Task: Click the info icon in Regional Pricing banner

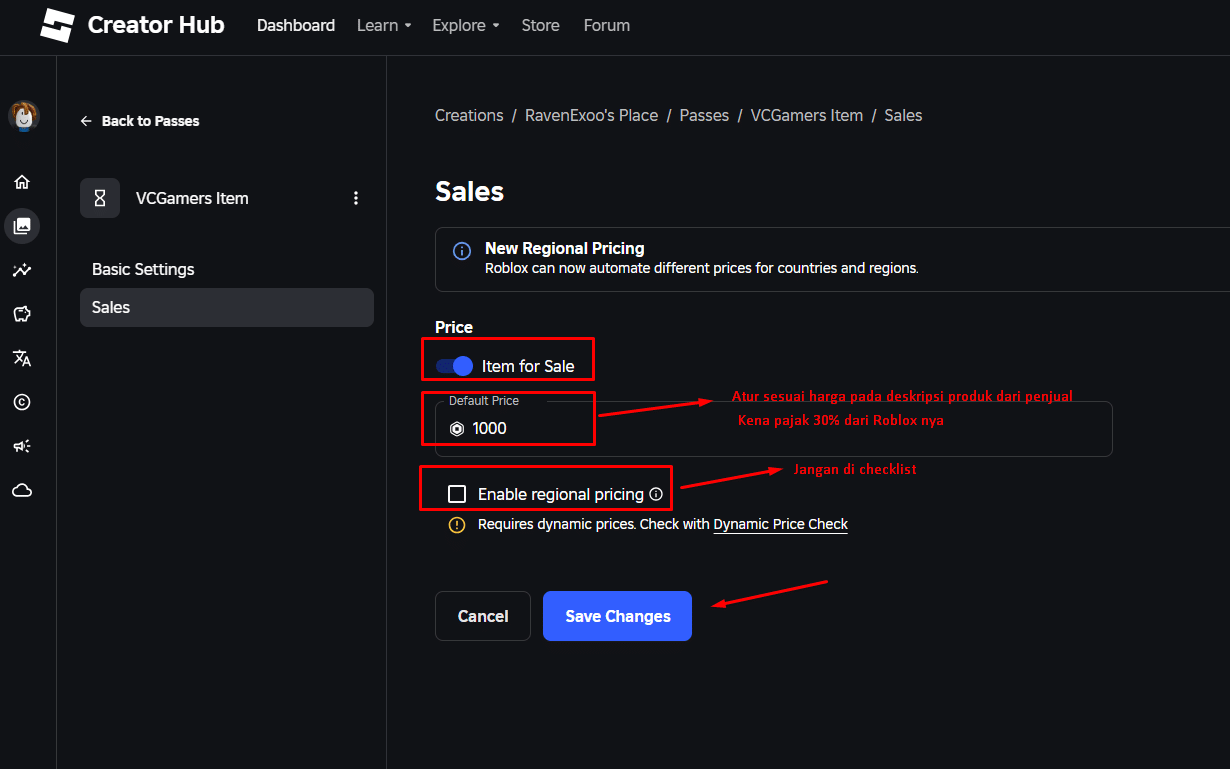Action: coord(462,251)
